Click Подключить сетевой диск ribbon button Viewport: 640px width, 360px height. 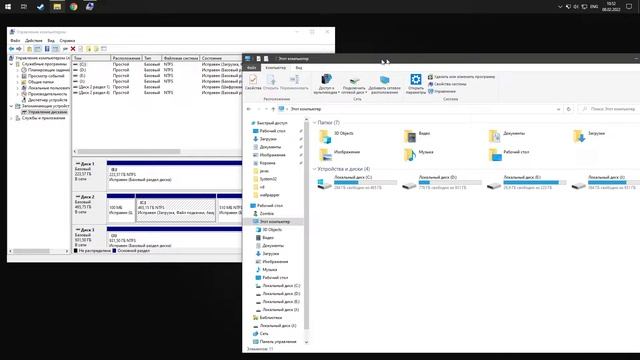[x=354, y=85]
